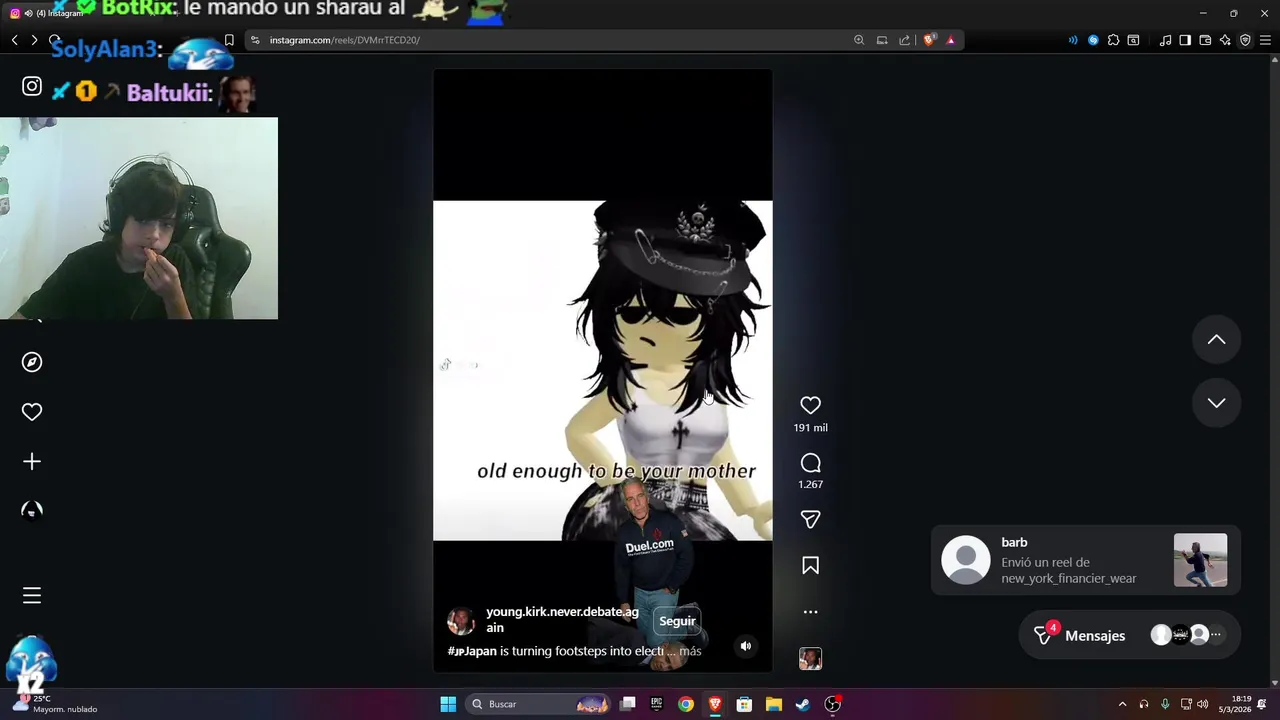This screenshot has height=720, width=1280.
Task: Open the Brave Shields lion icon
Action: click(929, 40)
